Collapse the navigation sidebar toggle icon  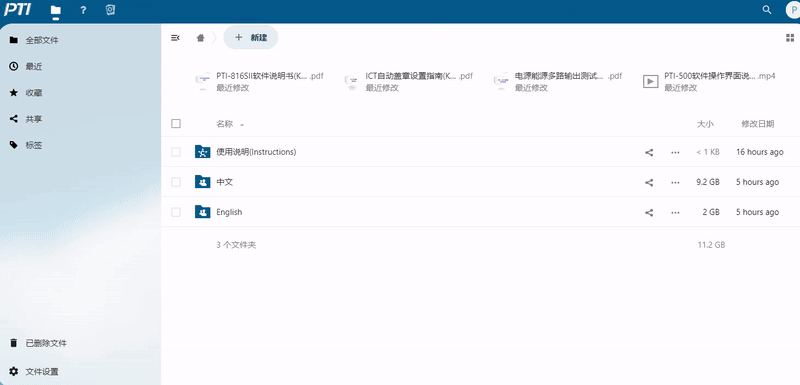(x=175, y=38)
